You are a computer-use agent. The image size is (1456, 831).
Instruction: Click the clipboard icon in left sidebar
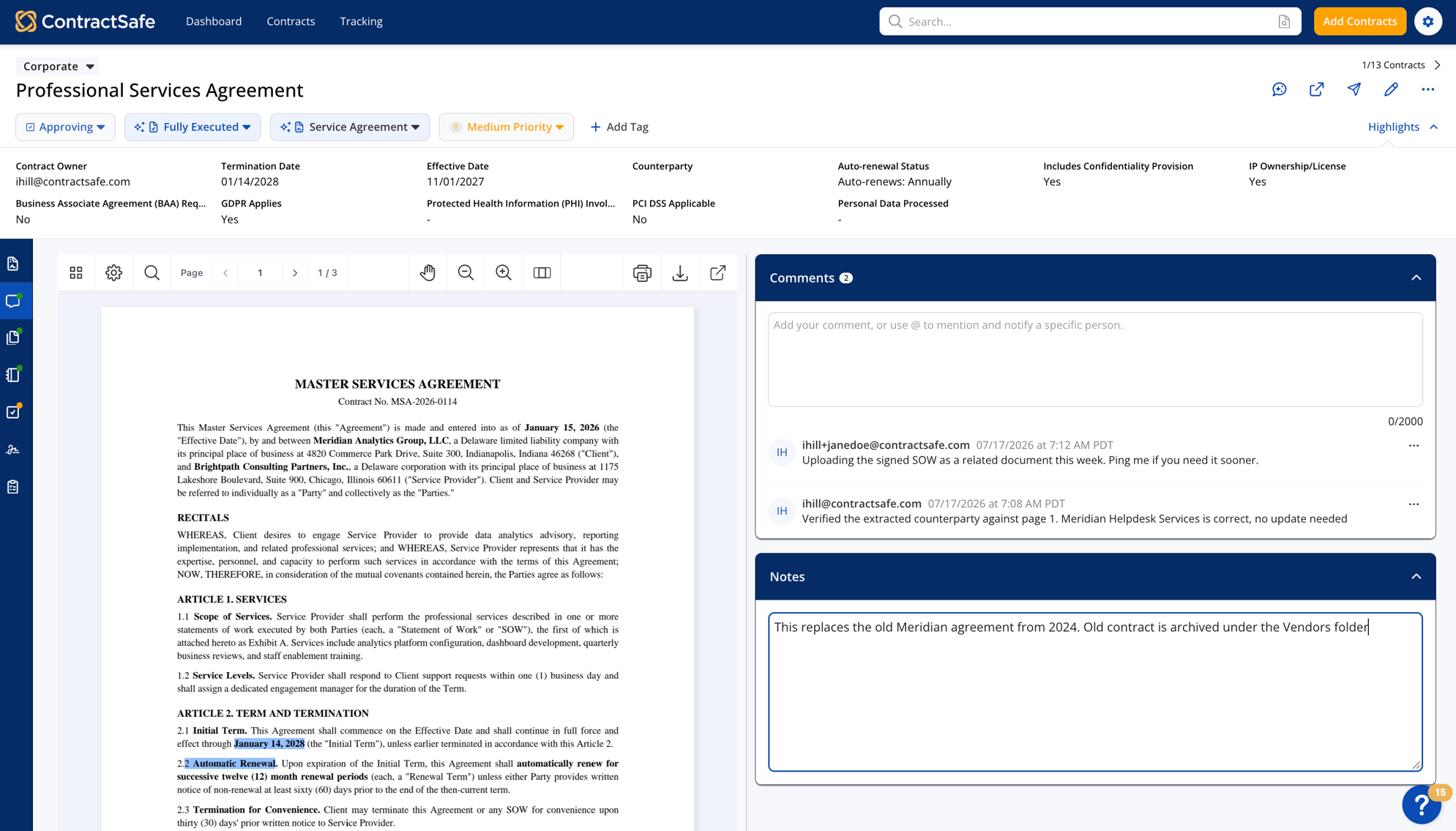[x=13, y=487]
